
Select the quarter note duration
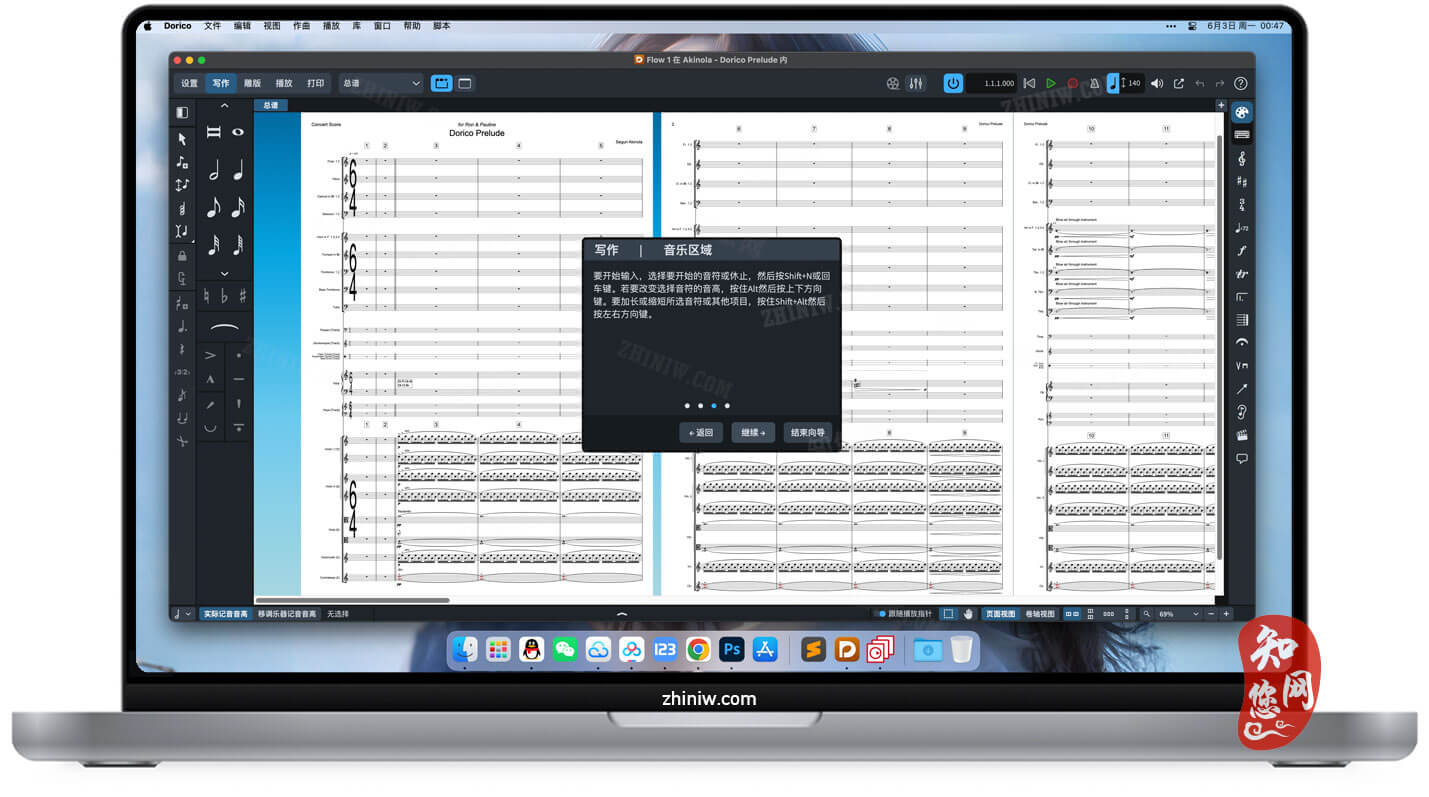click(238, 171)
